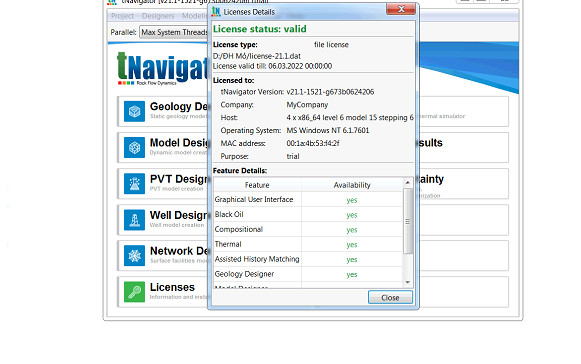The width and height of the screenshot is (581, 364).
Task: Close the Licenses Details dialog with X
Action: tap(401, 9)
